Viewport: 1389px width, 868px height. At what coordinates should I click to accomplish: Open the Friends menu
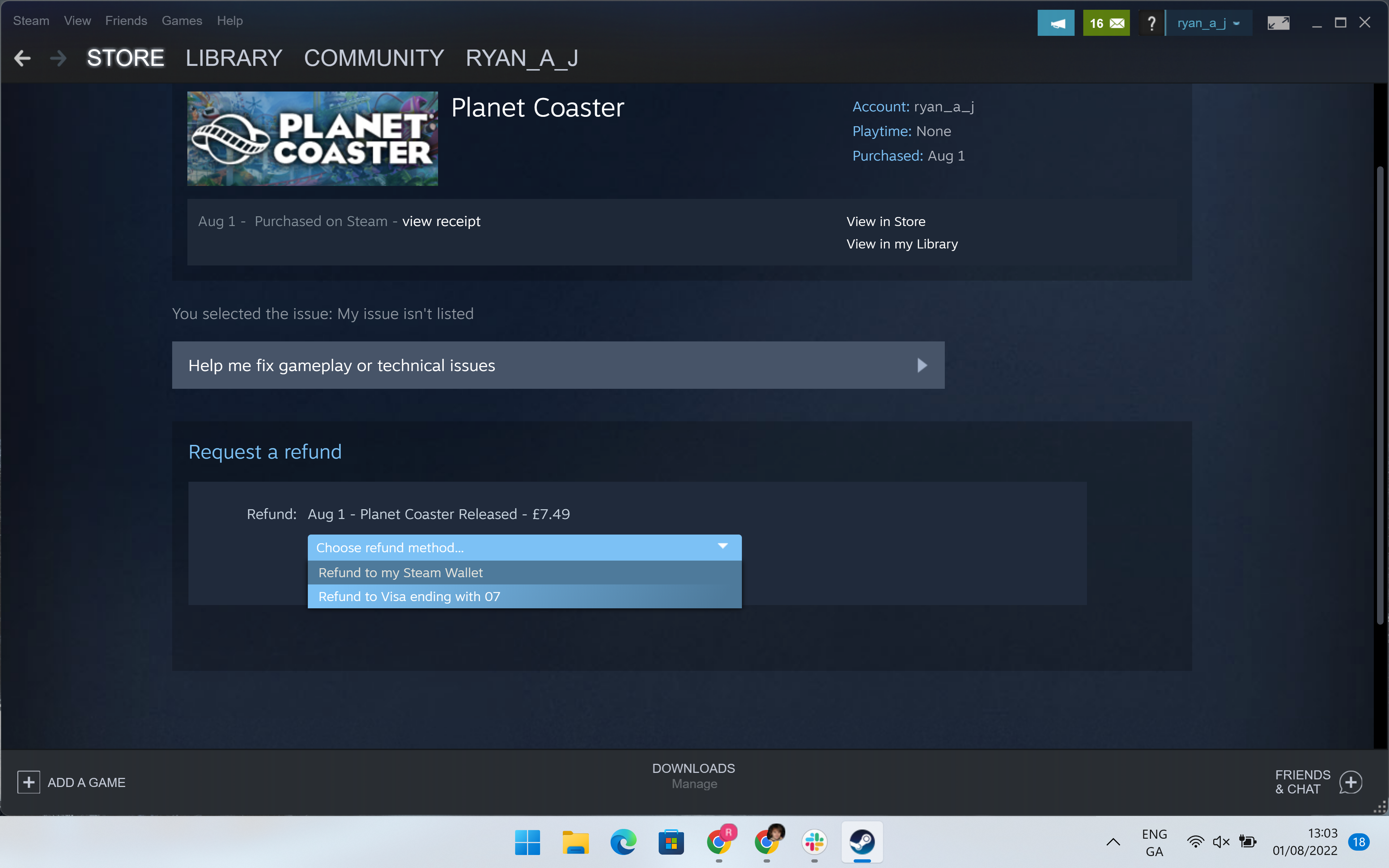coord(126,21)
